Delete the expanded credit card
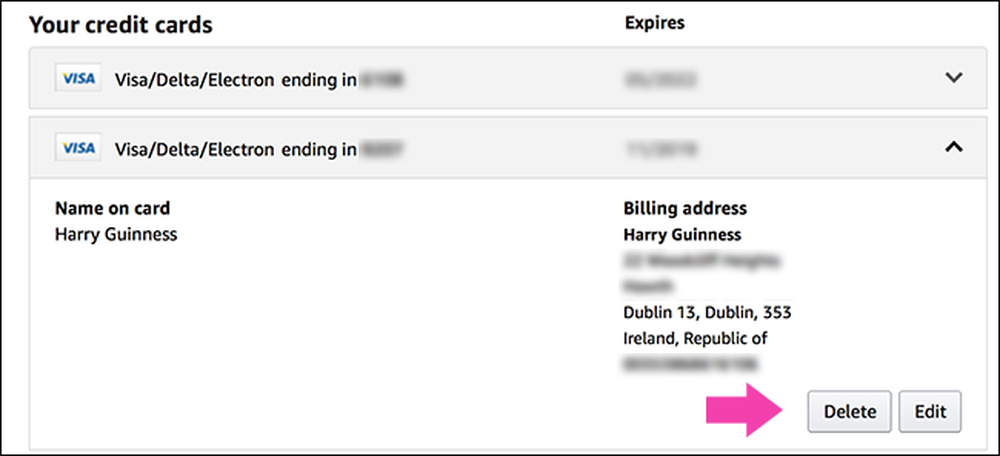Image resolution: width=1000 pixels, height=456 pixels. click(849, 411)
